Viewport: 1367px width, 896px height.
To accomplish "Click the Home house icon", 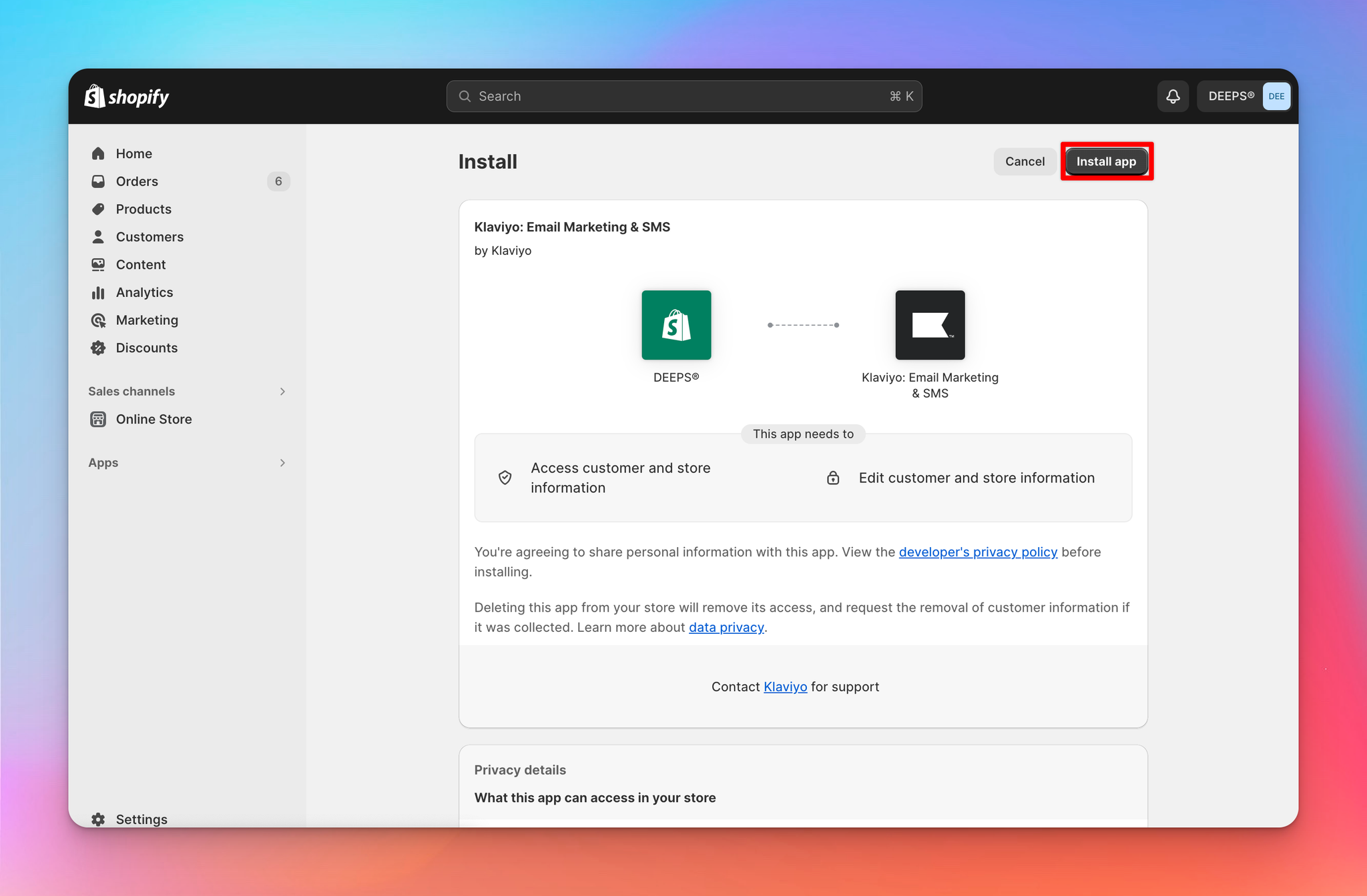I will 98,153.
